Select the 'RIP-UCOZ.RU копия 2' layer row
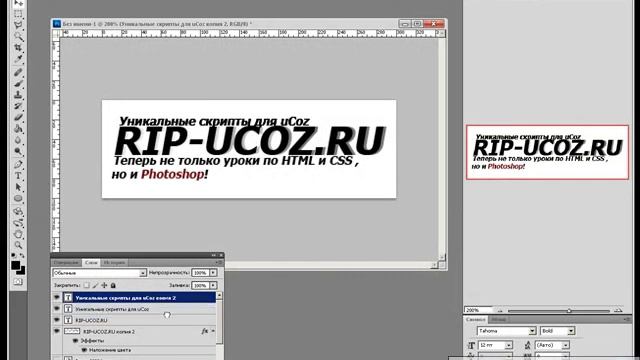Screen dimensions: 640x360 pyautogui.click(x=139, y=331)
